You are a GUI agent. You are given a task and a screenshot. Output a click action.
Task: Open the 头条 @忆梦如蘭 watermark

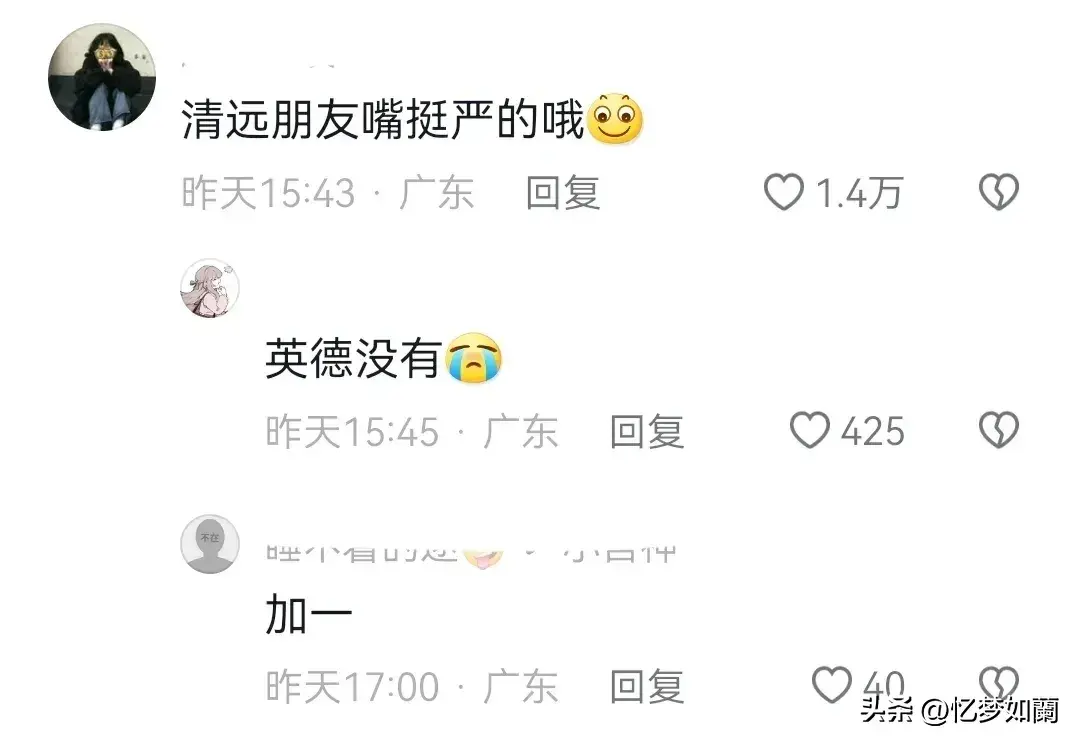(x=959, y=709)
